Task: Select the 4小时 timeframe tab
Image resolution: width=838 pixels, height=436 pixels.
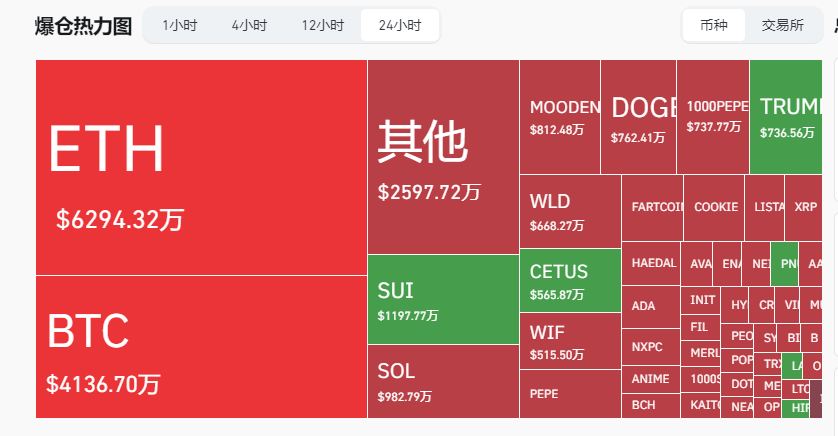Action: (x=249, y=26)
